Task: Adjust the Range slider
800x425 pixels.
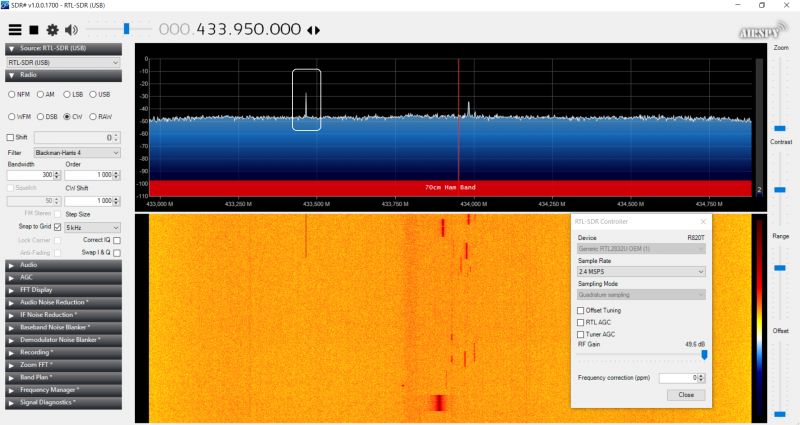Action: (x=780, y=268)
